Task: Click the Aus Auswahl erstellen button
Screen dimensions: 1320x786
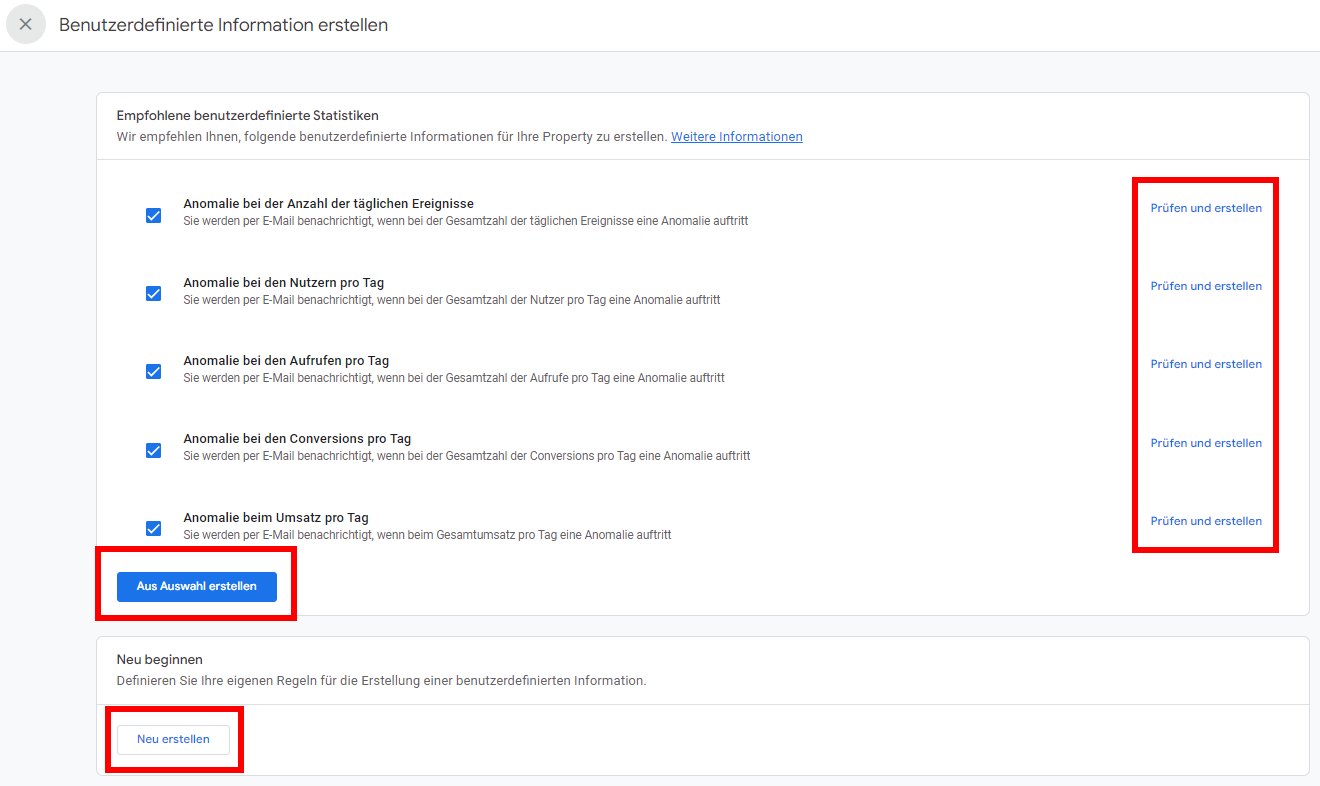Action: click(x=197, y=586)
